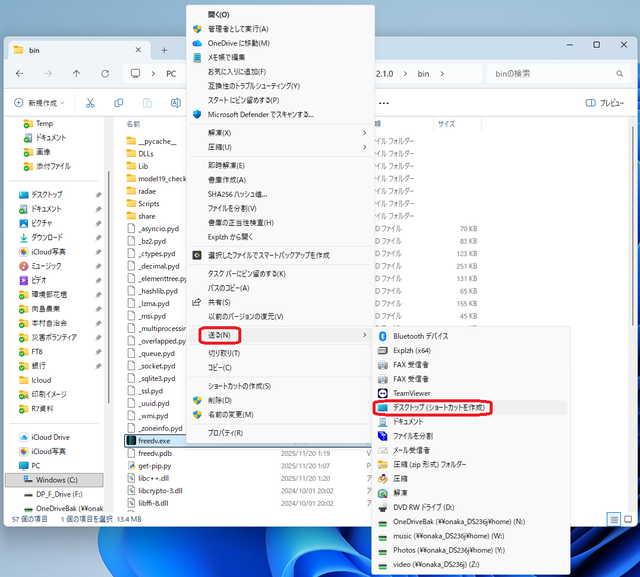Click the binの検索 search field
Image resolution: width=640 pixels, height=577 pixels.
tap(557, 73)
